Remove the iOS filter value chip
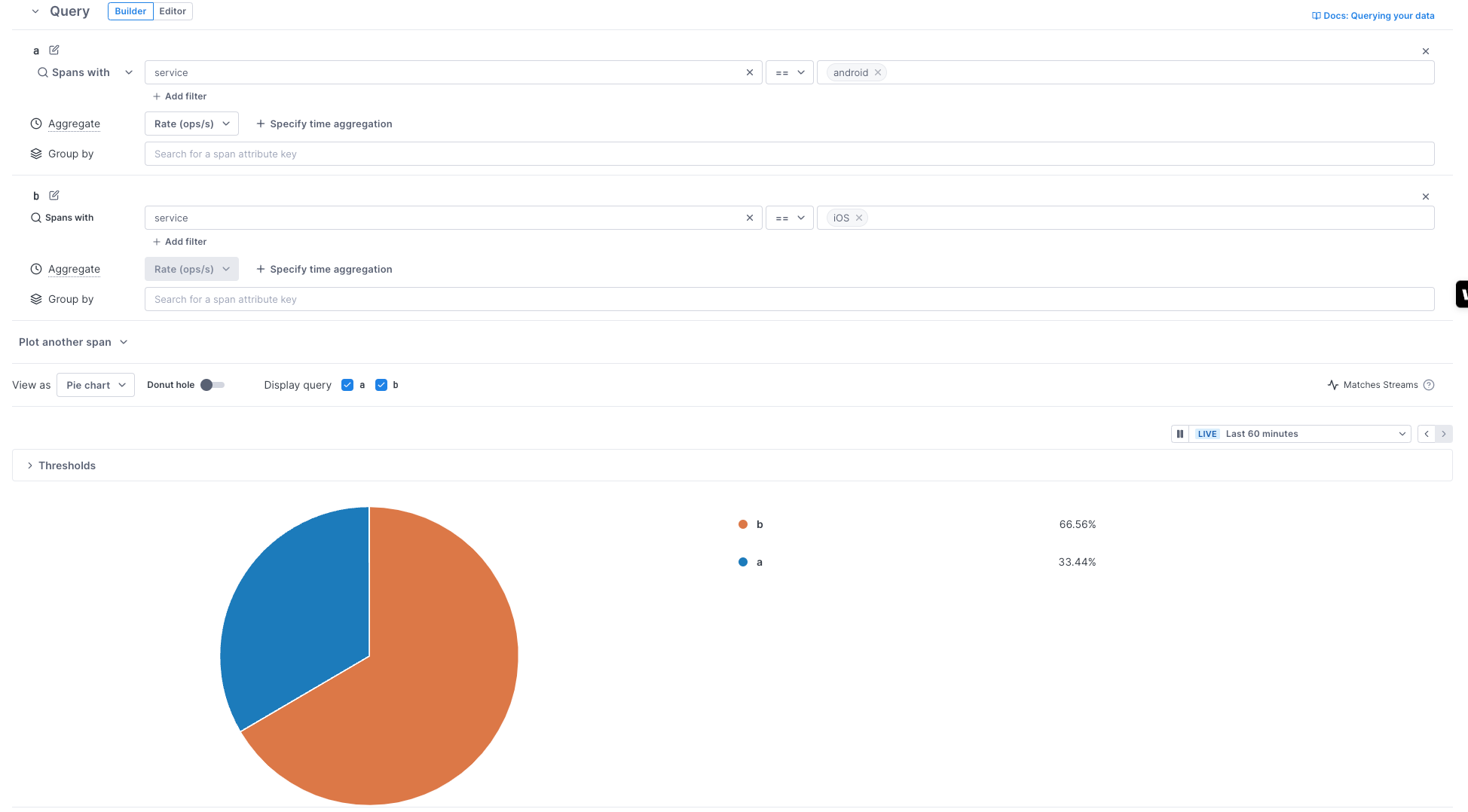The width and height of the screenshot is (1468, 812). tap(859, 218)
